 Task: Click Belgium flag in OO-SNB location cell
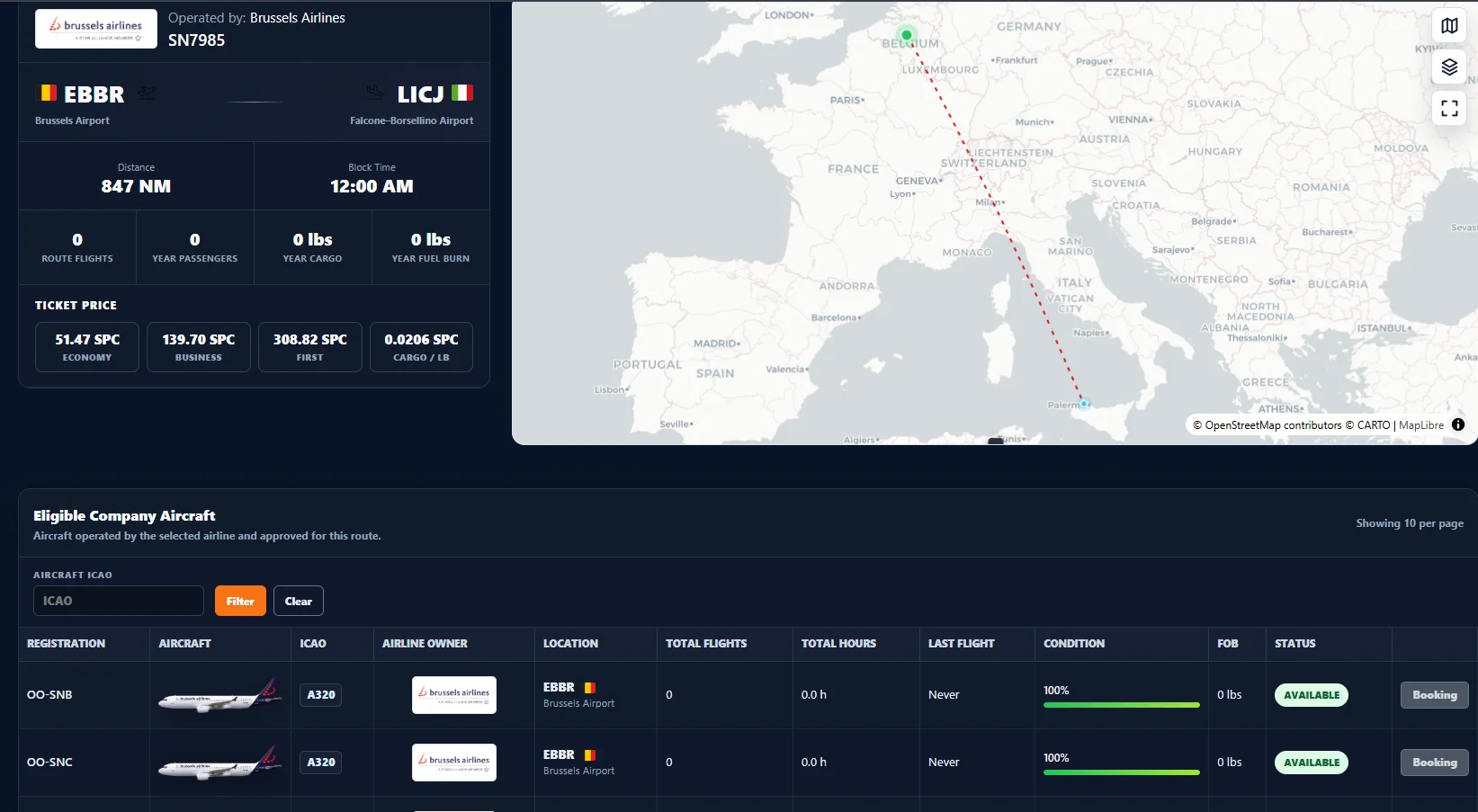[x=590, y=688]
